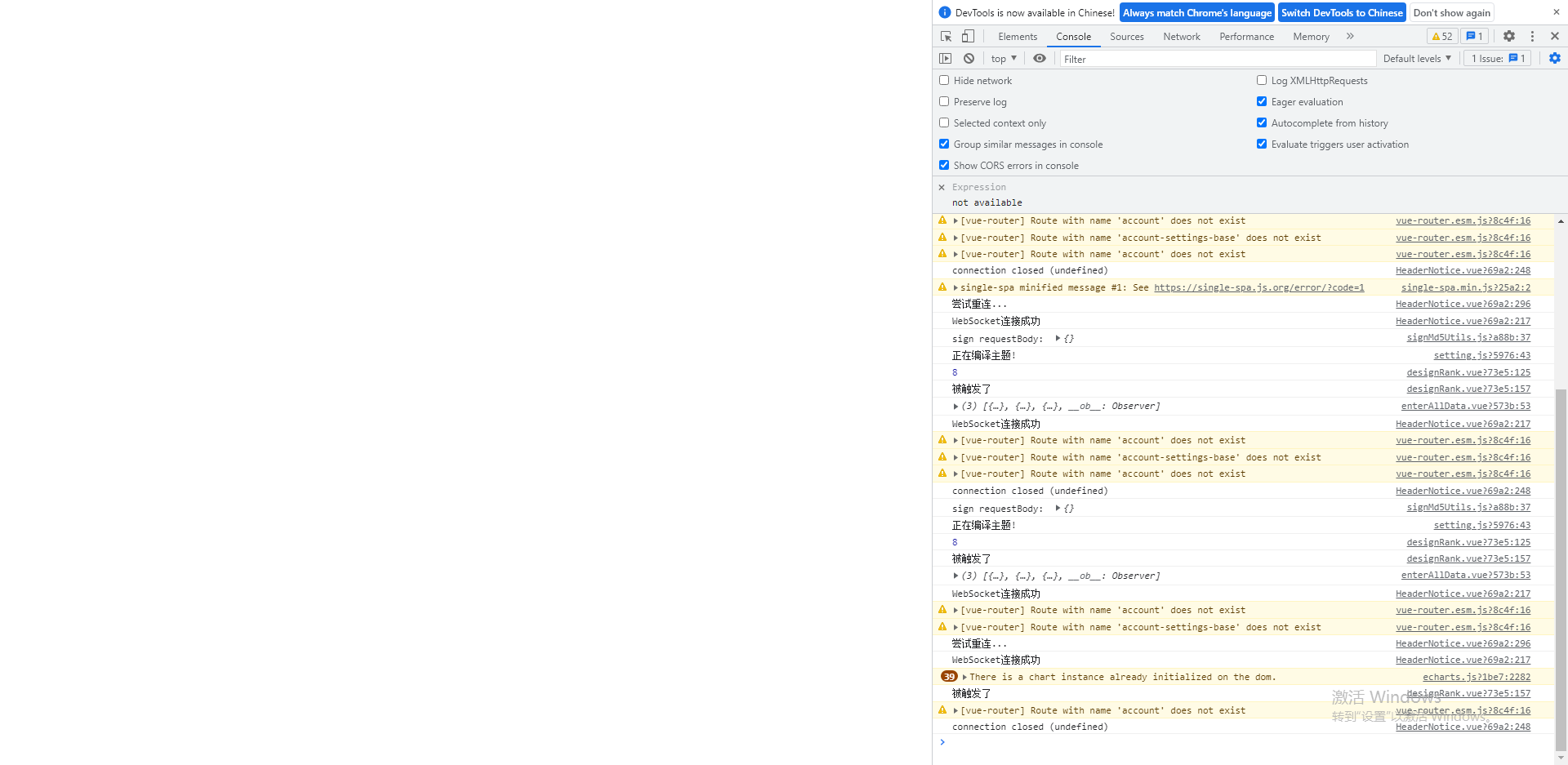Viewport: 1568px width, 765px height.
Task: Switch to the Sources tab
Action: click(1126, 36)
